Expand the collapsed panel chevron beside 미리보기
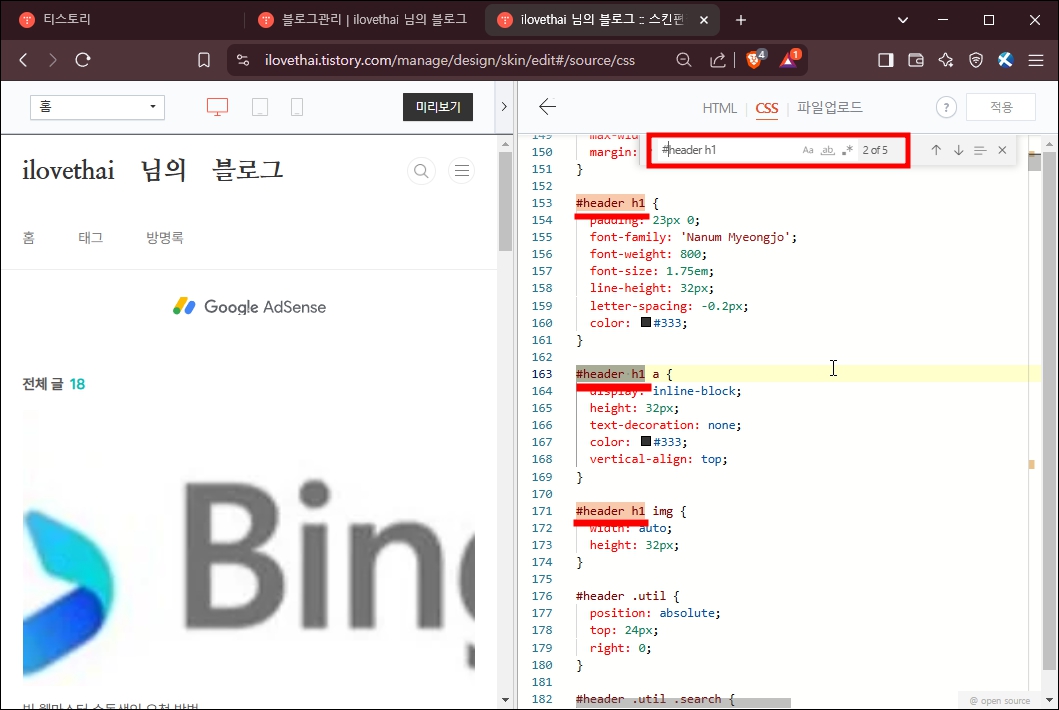The image size is (1059, 710). click(x=505, y=106)
